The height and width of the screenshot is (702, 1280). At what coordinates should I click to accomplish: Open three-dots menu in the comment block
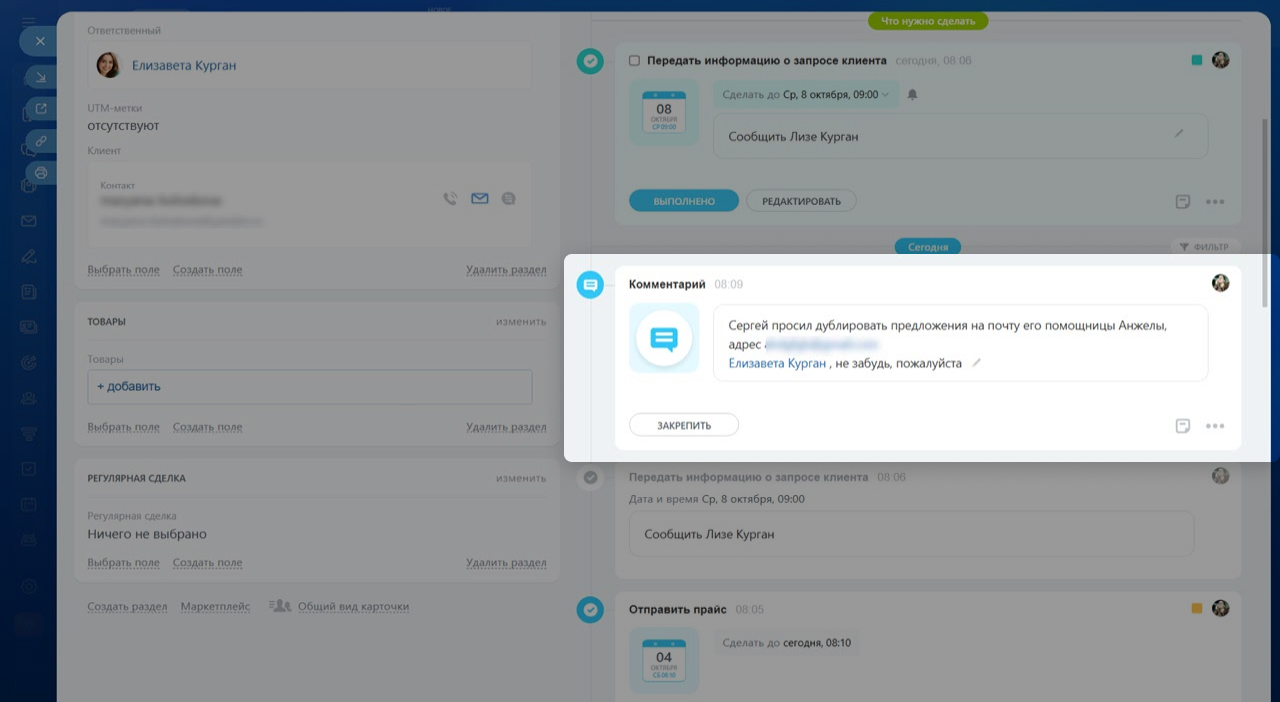point(1215,426)
